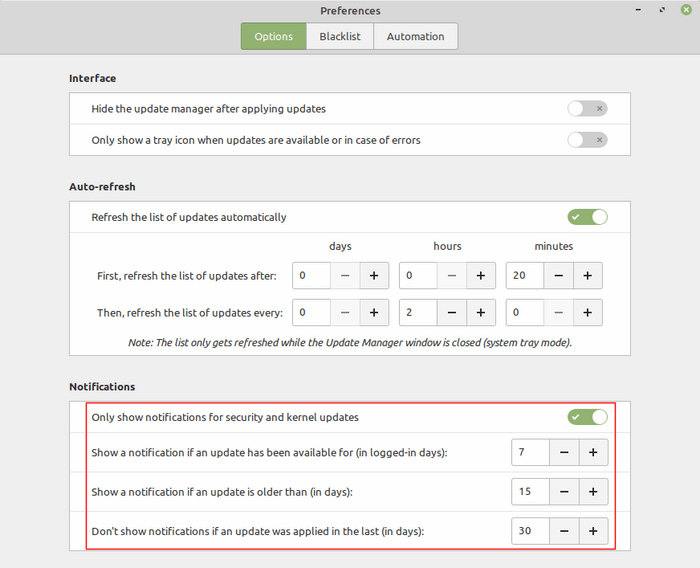This screenshot has height=568, width=700.
Task: Click the 'minutes' column header
Action: pos(554,246)
